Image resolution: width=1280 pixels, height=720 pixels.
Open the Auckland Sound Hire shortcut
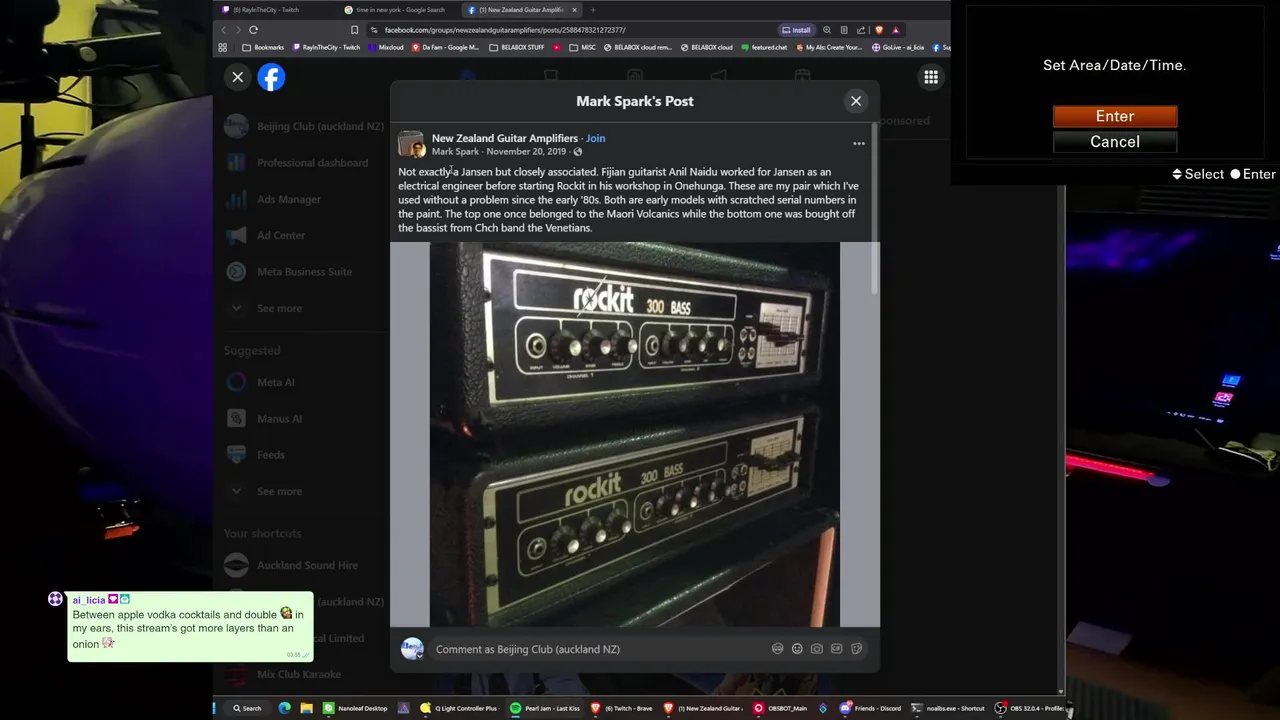pyautogui.click(x=307, y=565)
